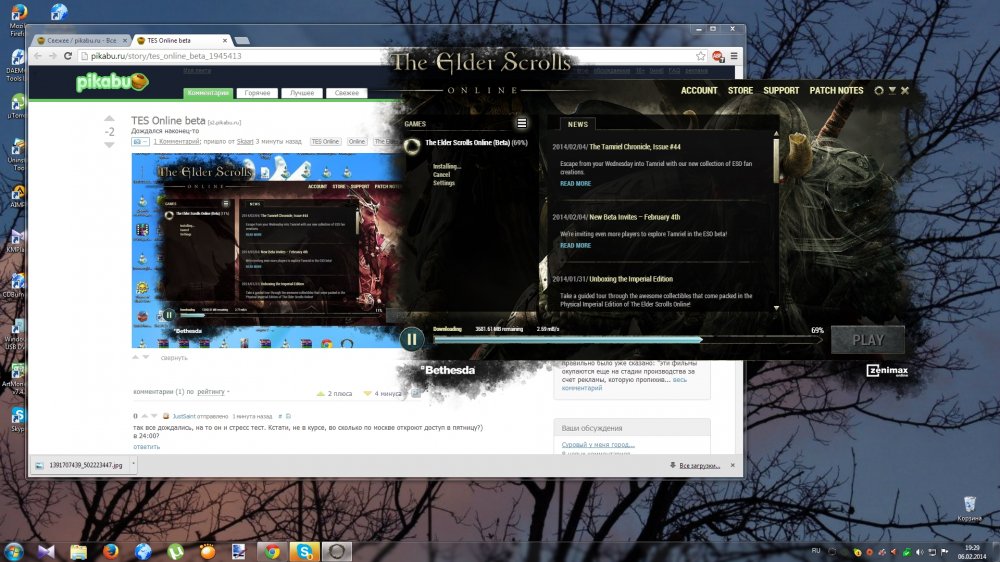Open 'Unboxing the Imperial Edition' news item
This screenshot has height=562, width=1000.
coord(631,279)
